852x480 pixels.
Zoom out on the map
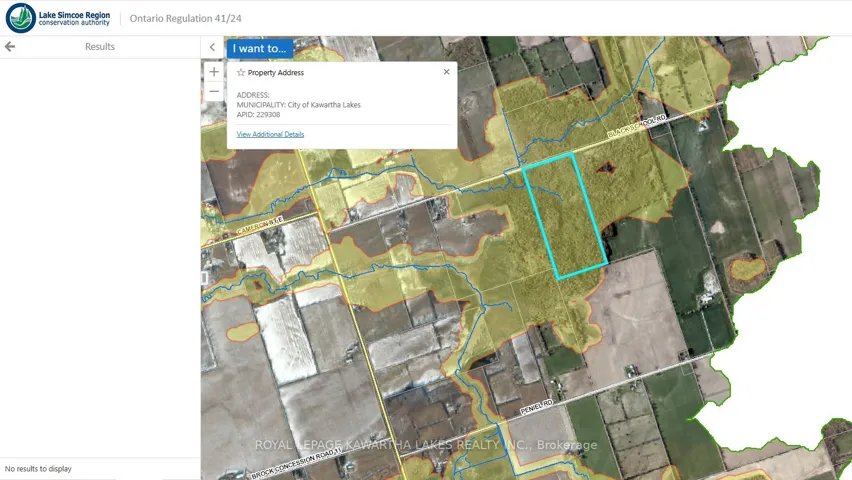pos(214,91)
